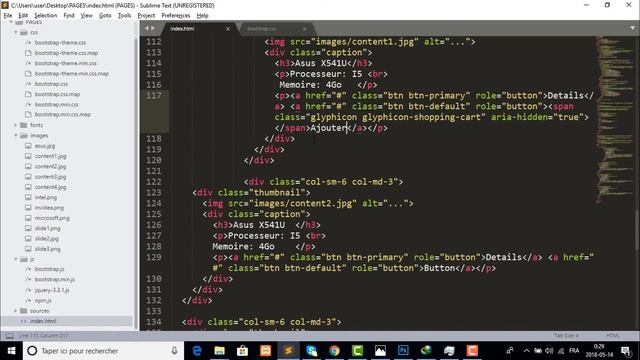The width and height of the screenshot is (640, 360).
Task: Open bootstrap-theme.min.css file
Action: [x=65, y=63]
